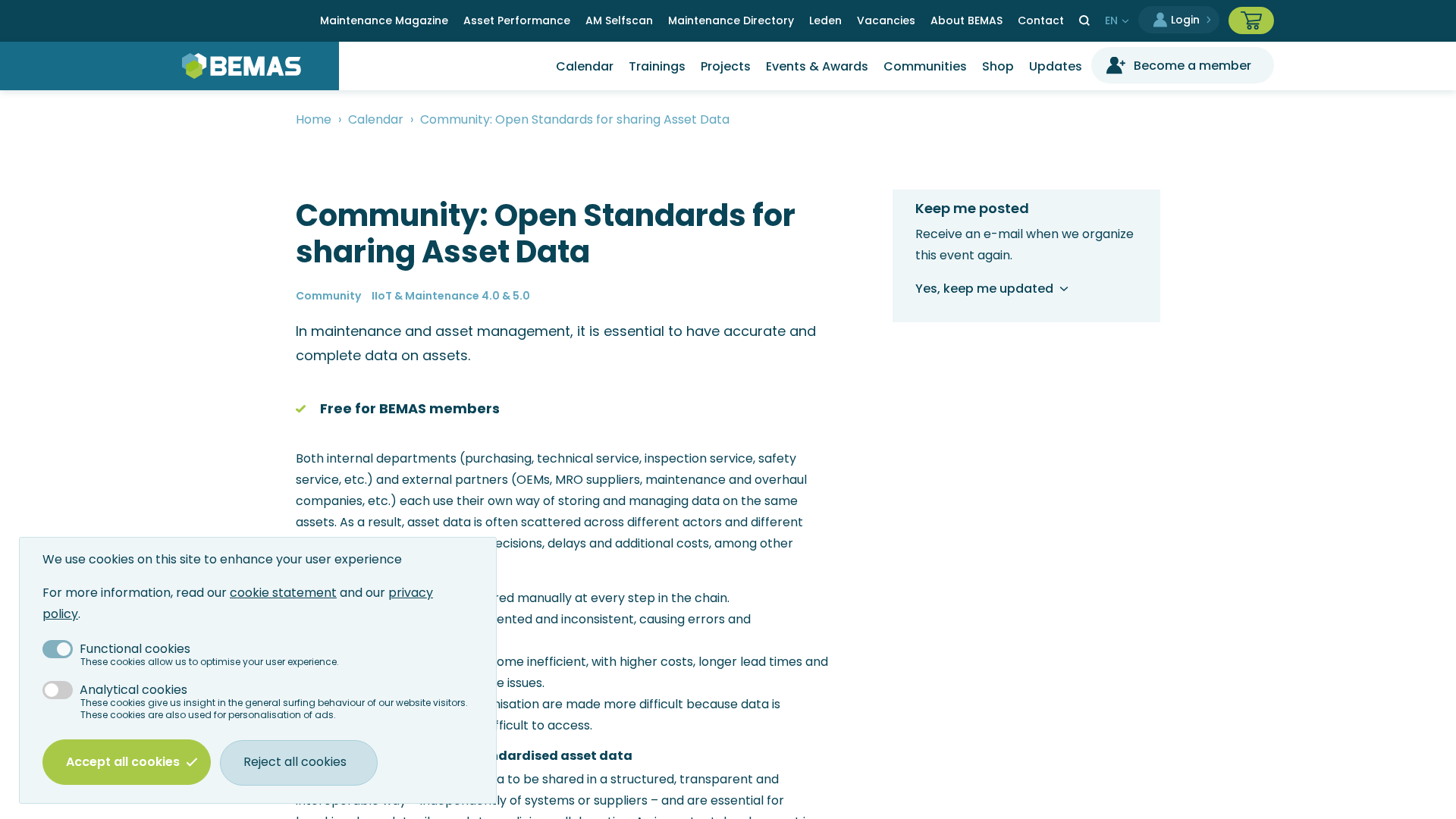The image size is (1456, 819).
Task: Click the page title heading
Action: pyautogui.click(x=545, y=234)
